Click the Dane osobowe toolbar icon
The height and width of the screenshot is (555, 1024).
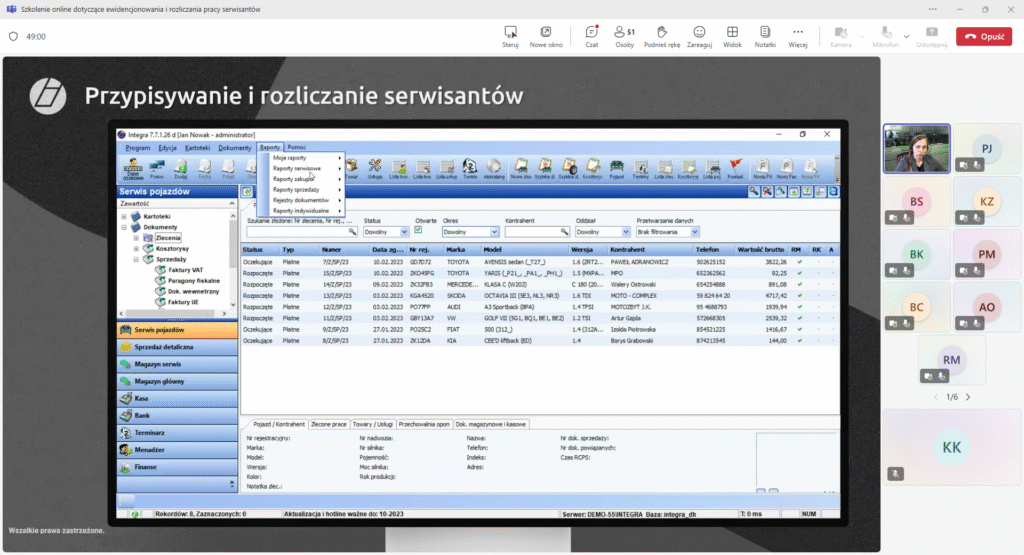[133, 169]
